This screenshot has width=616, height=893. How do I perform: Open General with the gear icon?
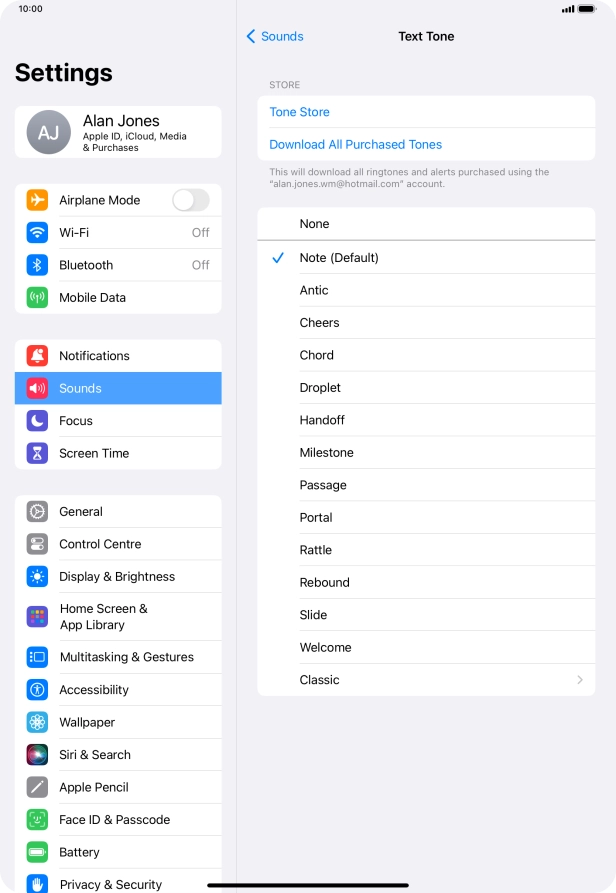pos(37,511)
